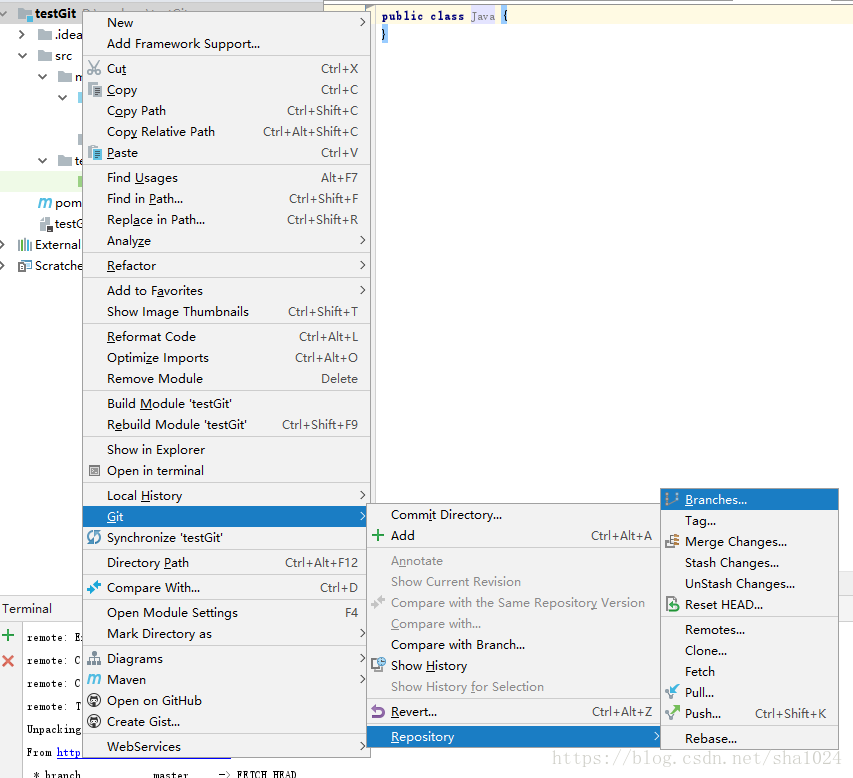Screen dimensions: 853x778
Task: Select Add Framework Support... entry
Action: click(226, 44)
